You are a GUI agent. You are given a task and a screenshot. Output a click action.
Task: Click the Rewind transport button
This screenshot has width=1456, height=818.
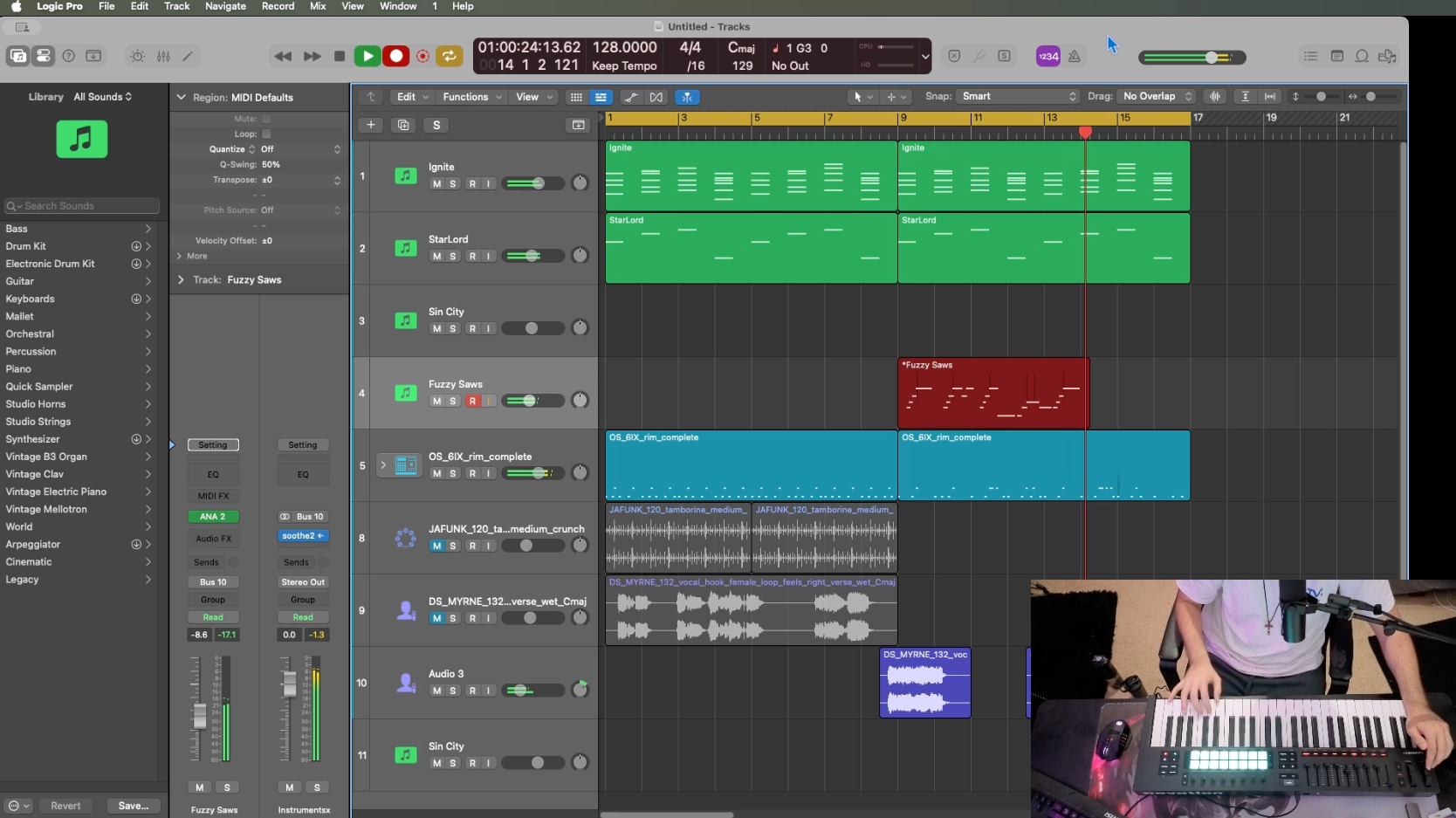(283, 56)
